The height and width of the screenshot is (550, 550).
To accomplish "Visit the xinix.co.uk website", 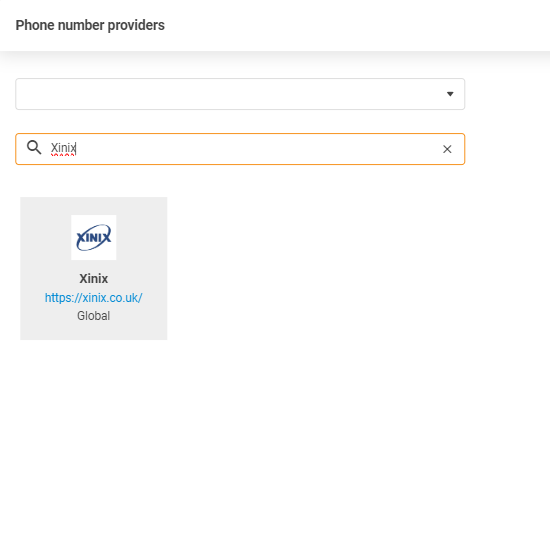I will coord(94,298).
